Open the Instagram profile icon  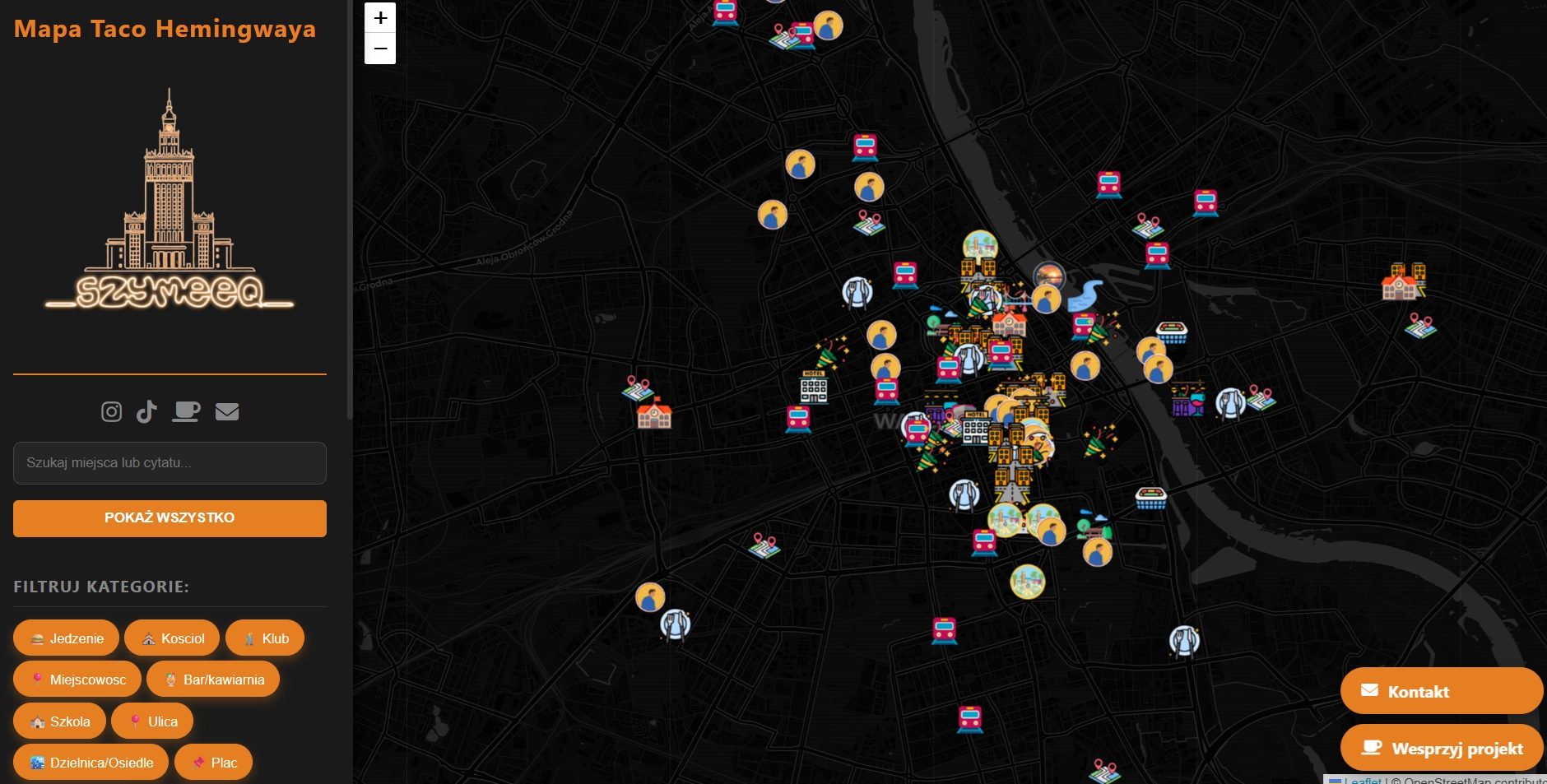(x=111, y=411)
